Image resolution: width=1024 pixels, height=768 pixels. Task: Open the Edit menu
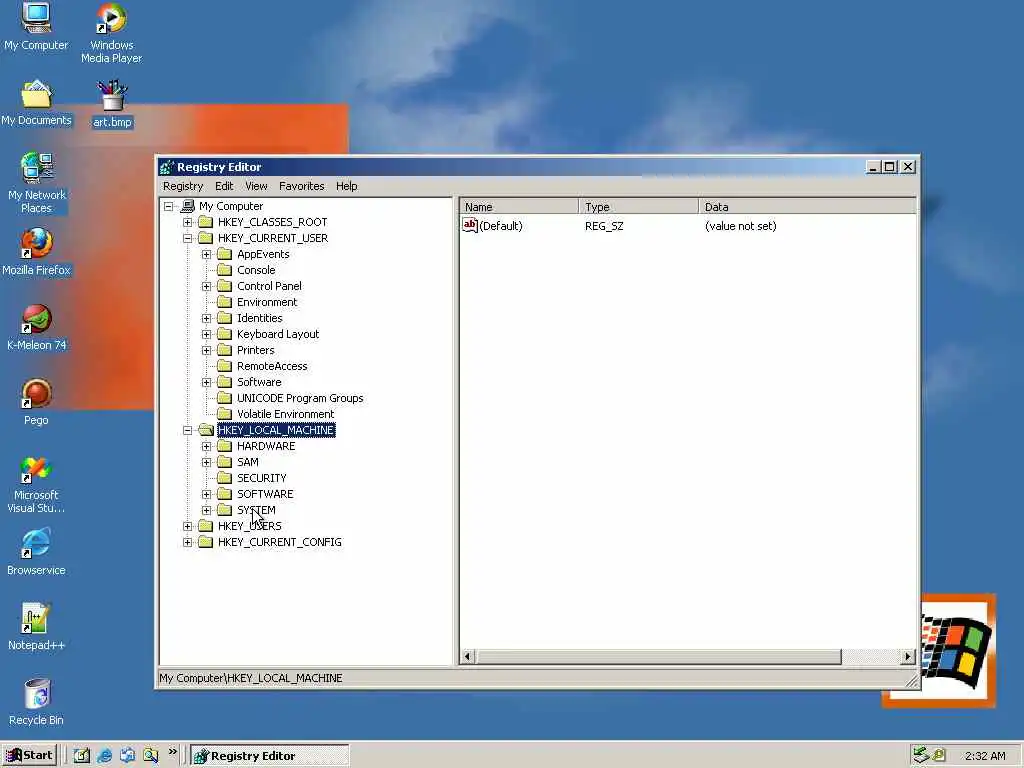coord(224,186)
